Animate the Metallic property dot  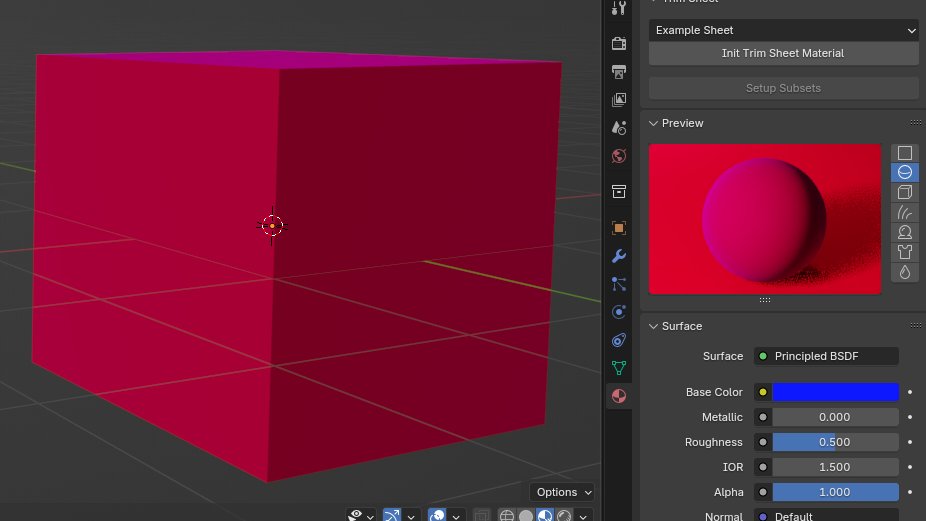point(910,417)
